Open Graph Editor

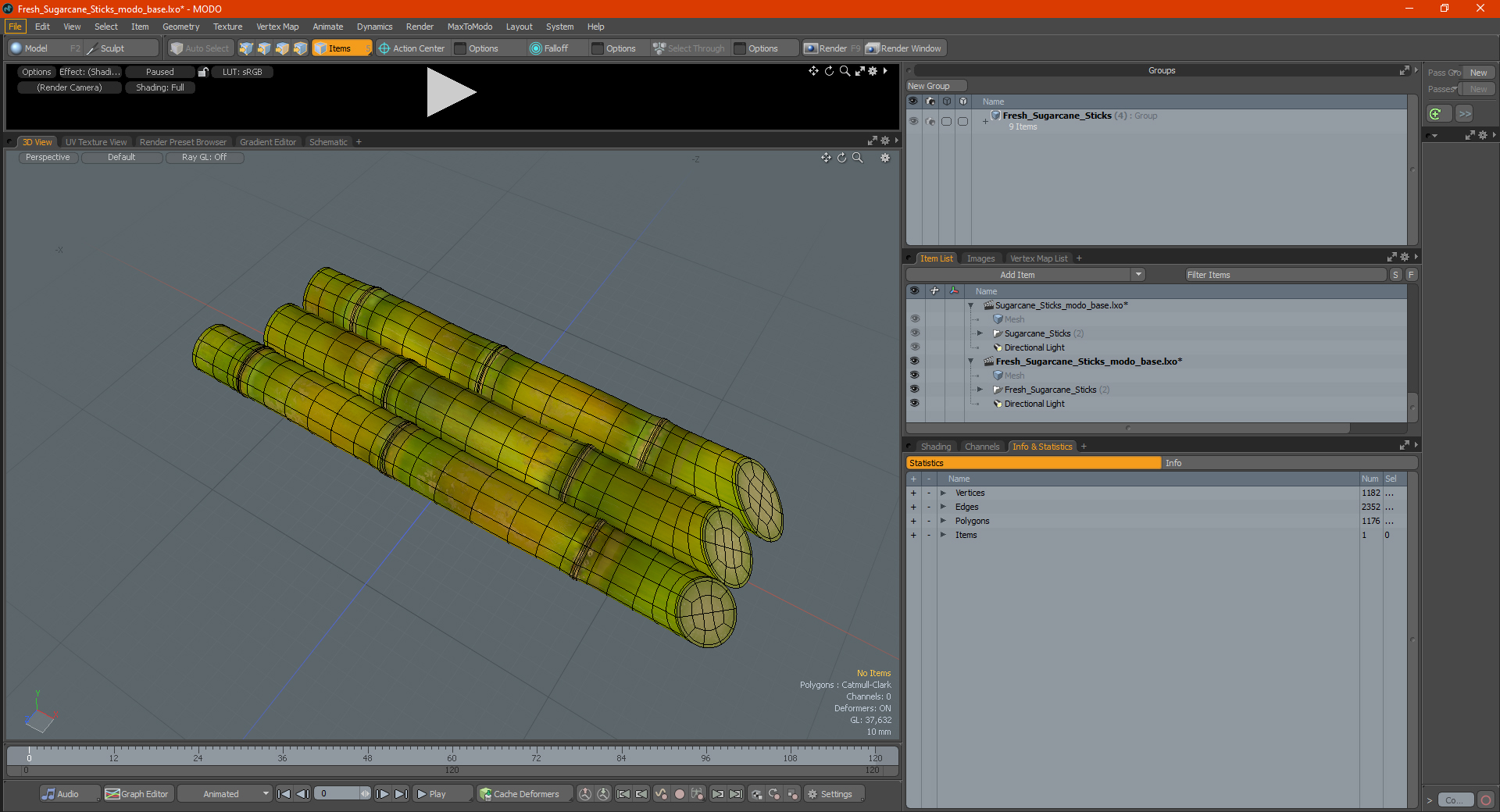click(137, 794)
